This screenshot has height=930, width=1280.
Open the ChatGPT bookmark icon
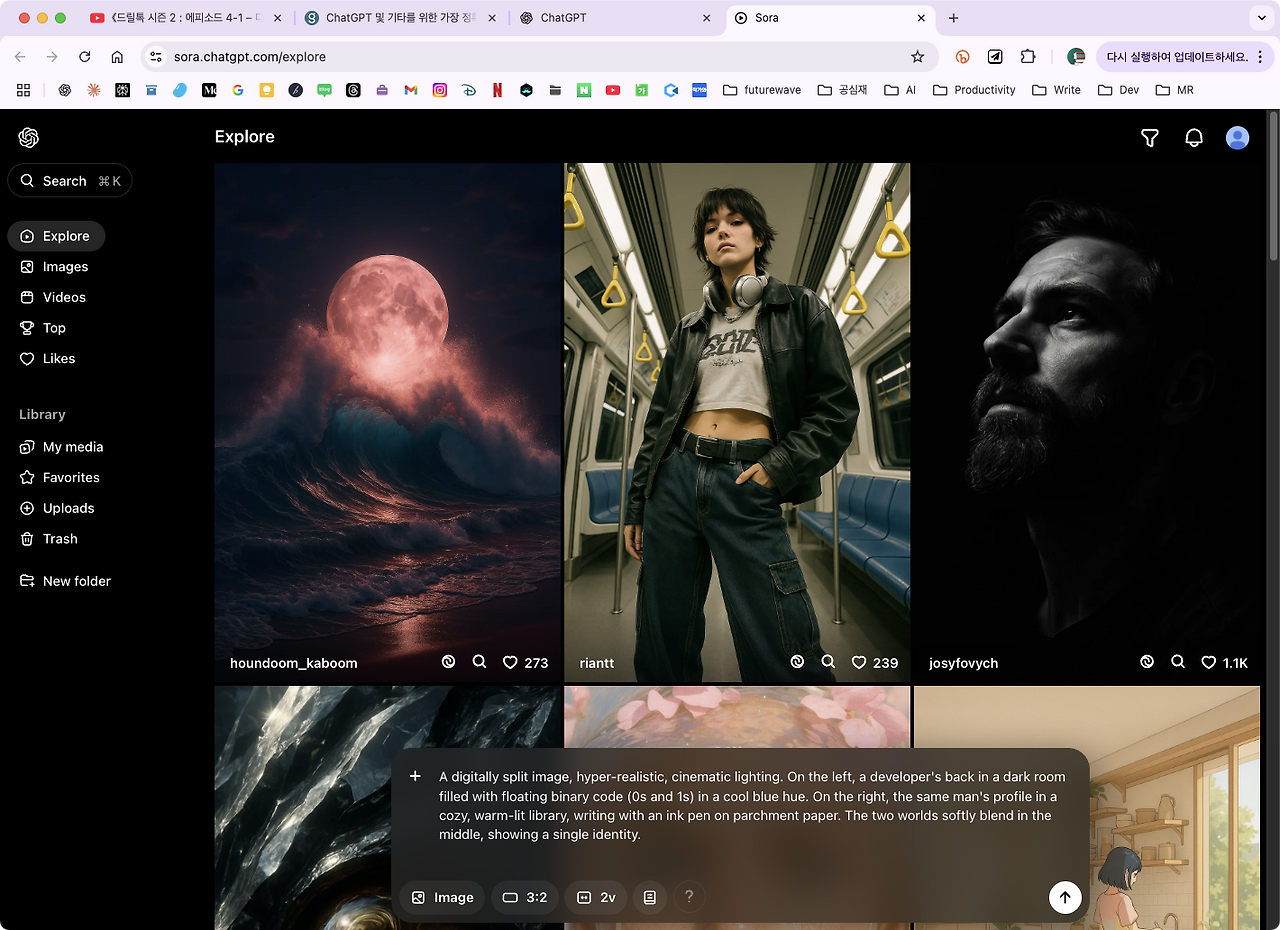pyautogui.click(x=65, y=90)
